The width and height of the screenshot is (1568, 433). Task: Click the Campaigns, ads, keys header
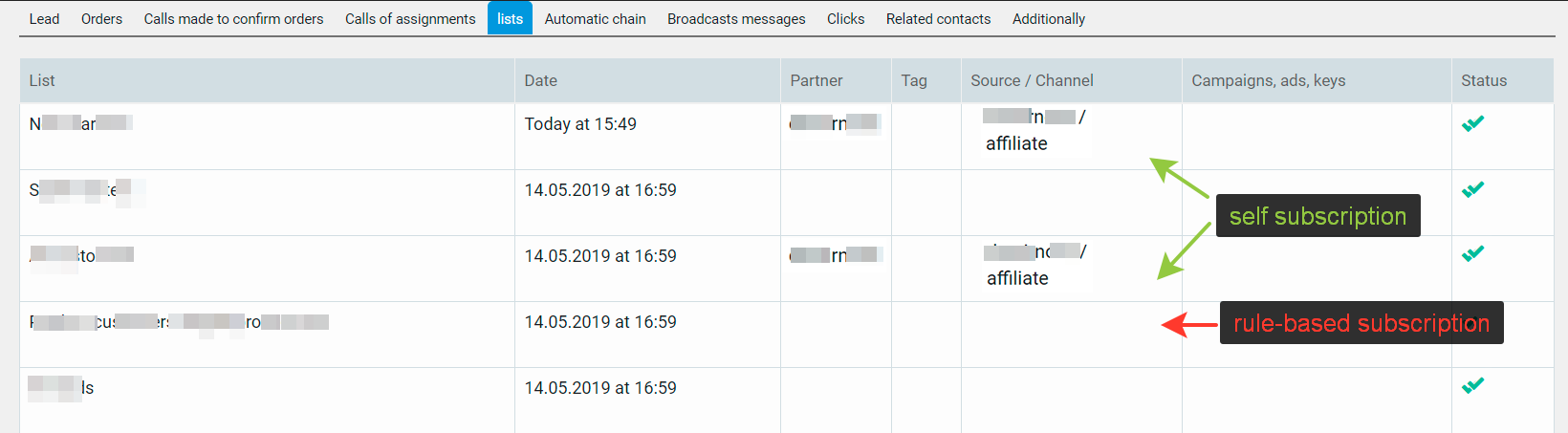pyautogui.click(x=1268, y=80)
